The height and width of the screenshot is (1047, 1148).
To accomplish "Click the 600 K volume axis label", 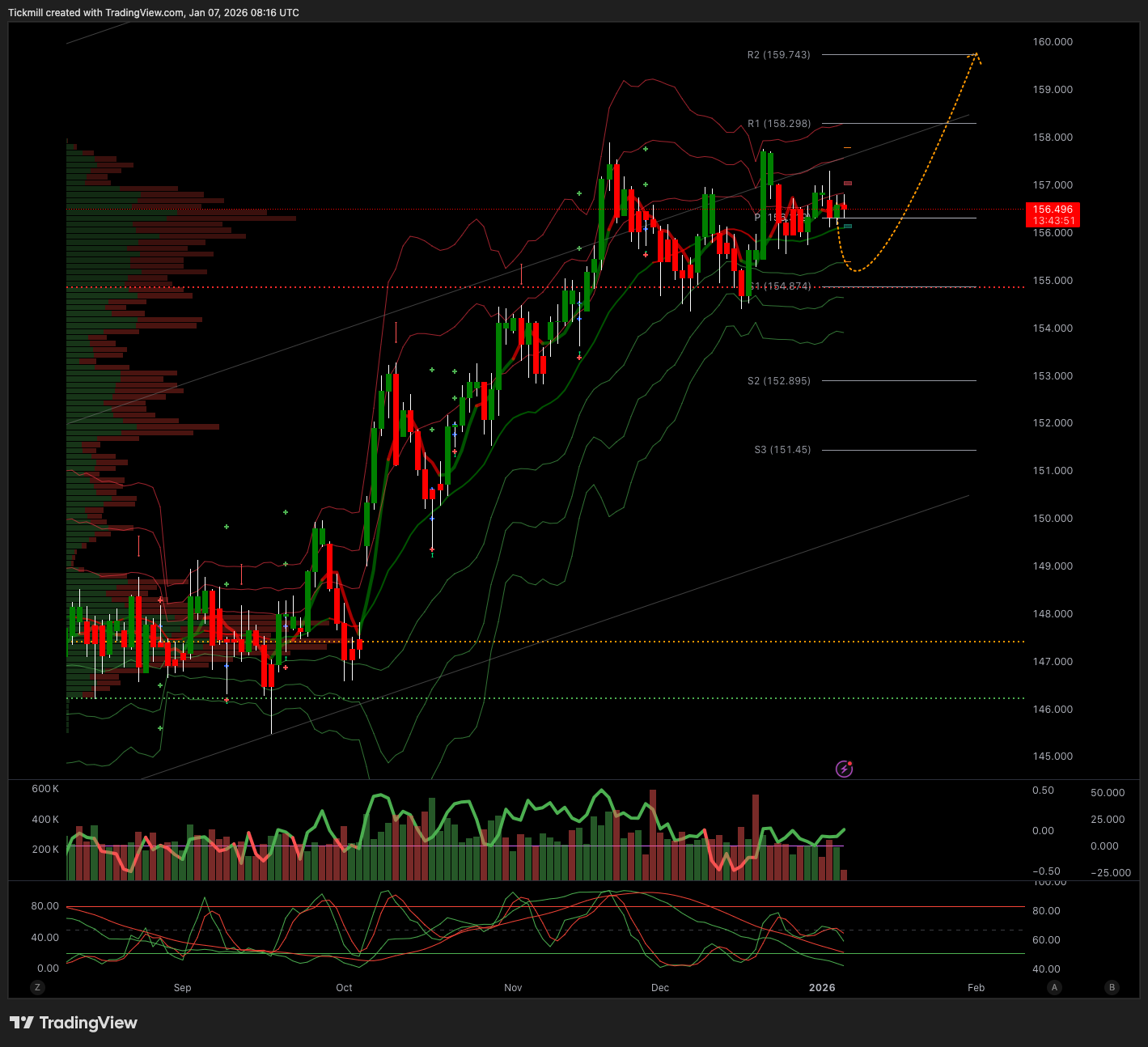I will (x=45, y=789).
